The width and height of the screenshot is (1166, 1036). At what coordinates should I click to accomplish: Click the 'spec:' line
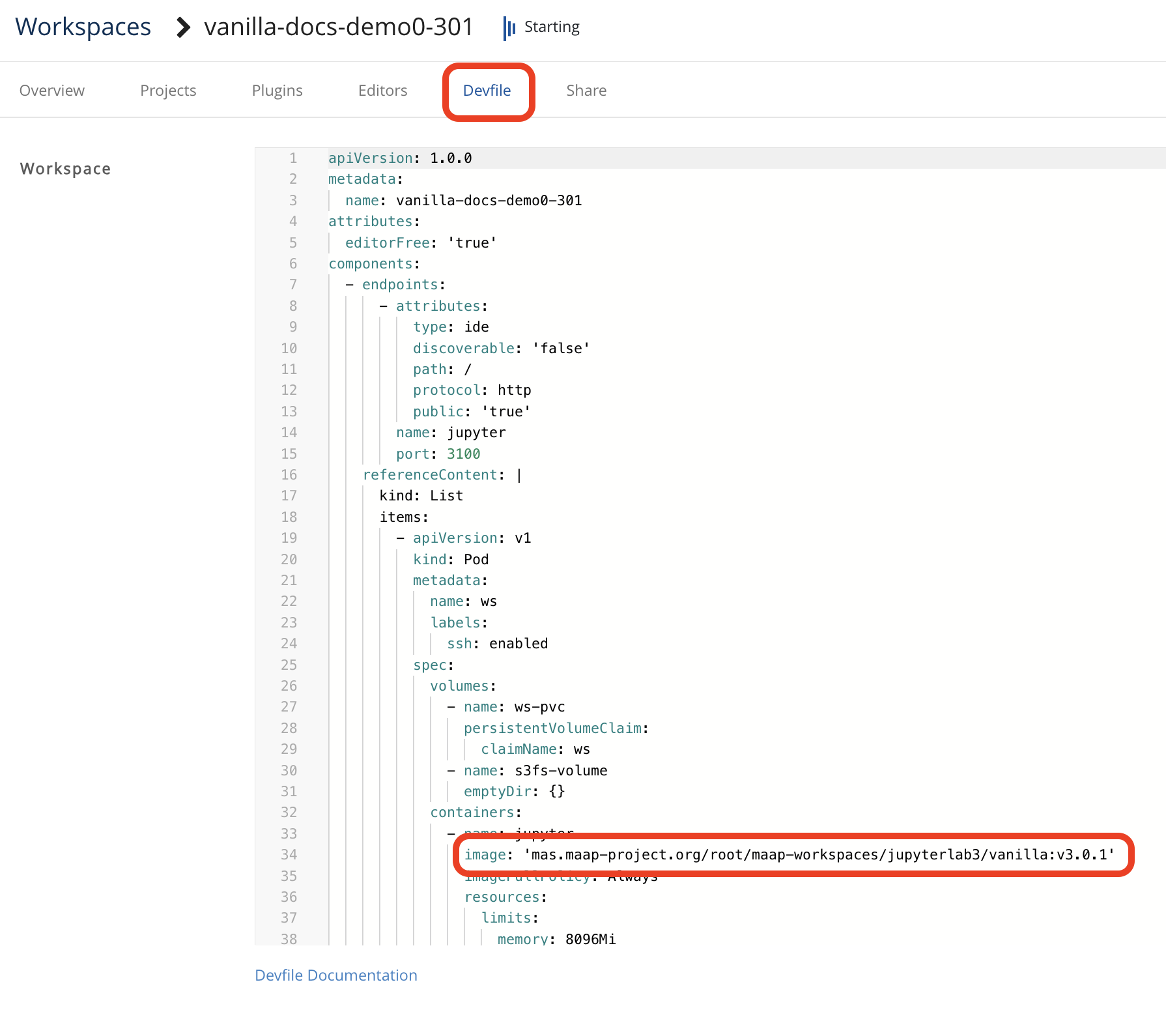point(434,665)
